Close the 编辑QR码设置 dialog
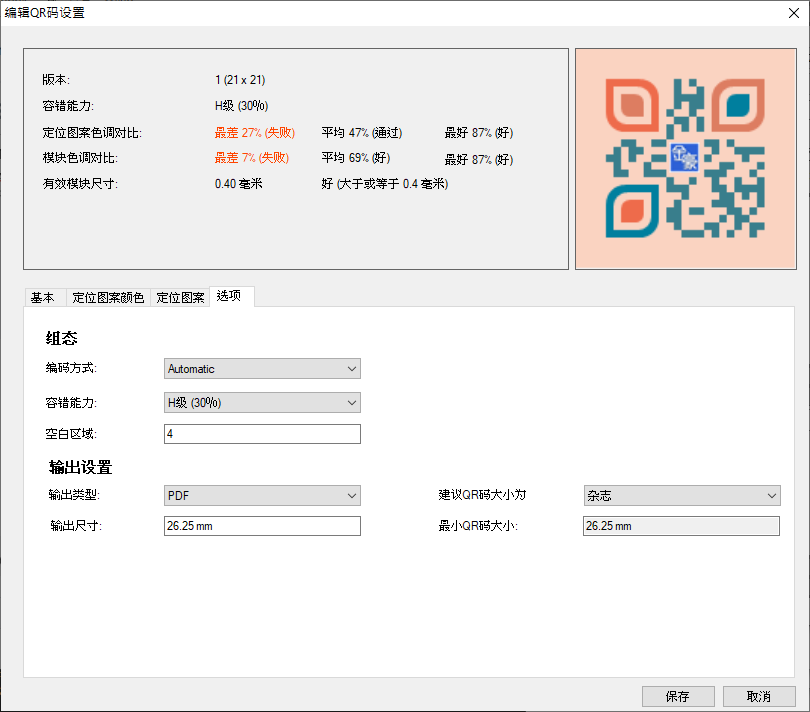The width and height of the screenshot is (810, 712). (x=794, y=13)
